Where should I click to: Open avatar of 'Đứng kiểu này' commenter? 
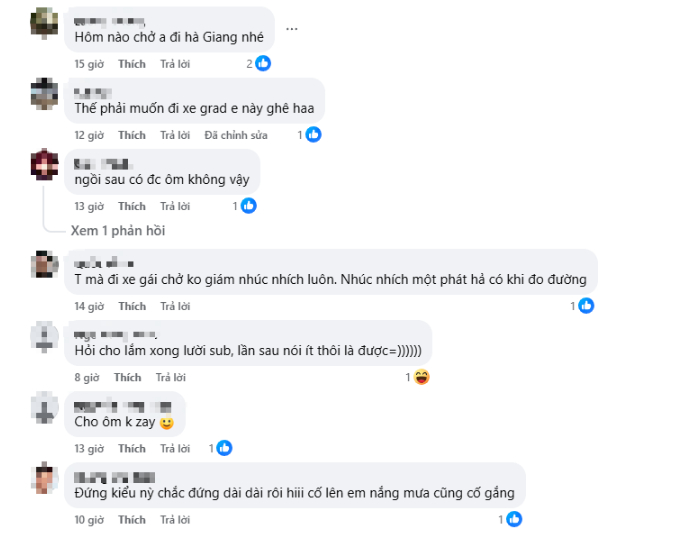pyautogui.click(x=45, y=477)
